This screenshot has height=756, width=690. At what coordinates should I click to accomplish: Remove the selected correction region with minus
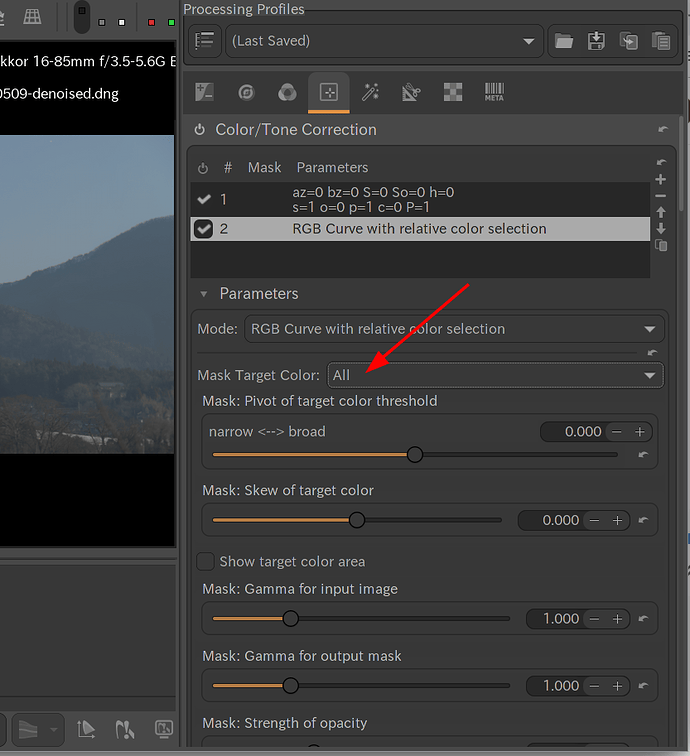tap(660, 195)
